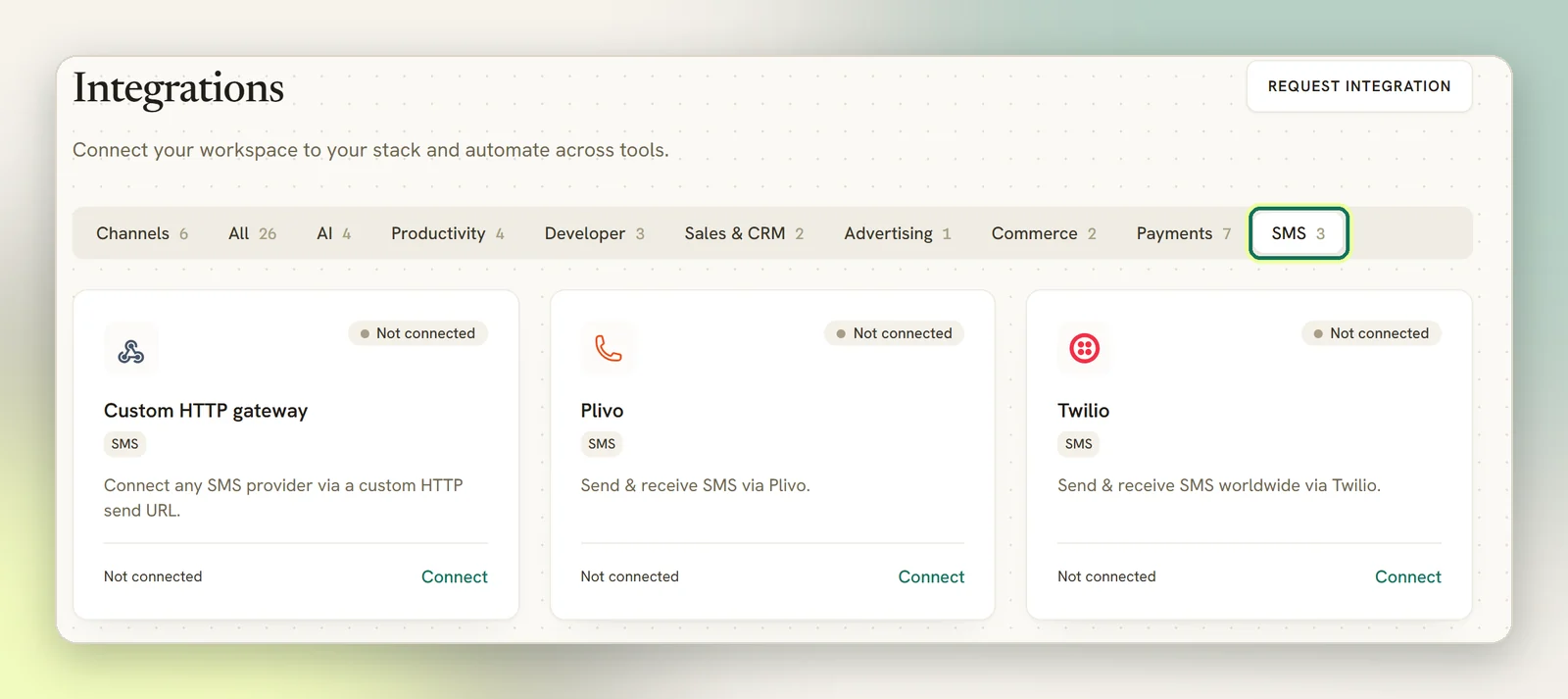
Task: Connect the Plivo integration
Action: coord(931,576)
